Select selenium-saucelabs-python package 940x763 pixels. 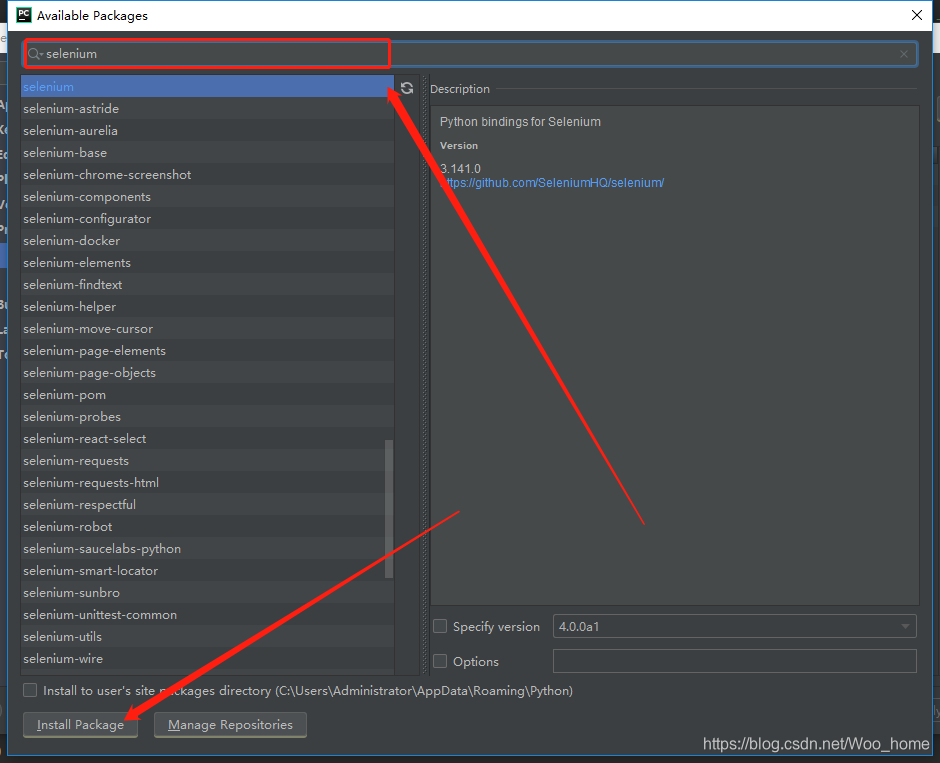207,548
